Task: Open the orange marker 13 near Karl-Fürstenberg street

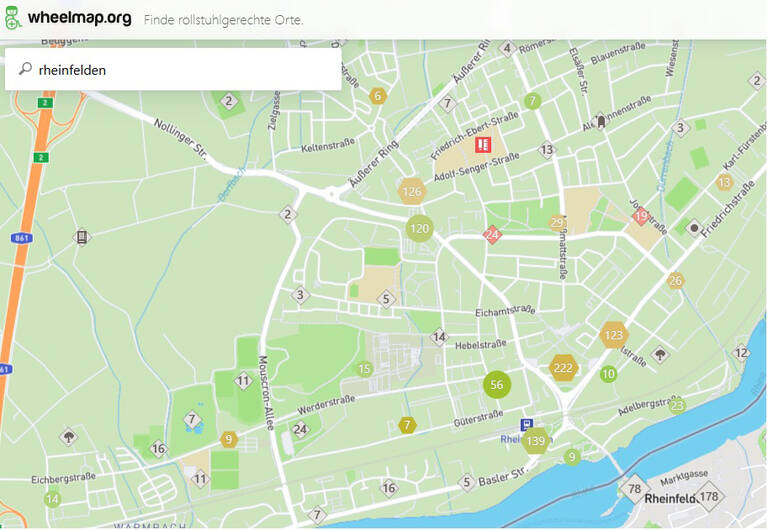Action: click(724, 183)
